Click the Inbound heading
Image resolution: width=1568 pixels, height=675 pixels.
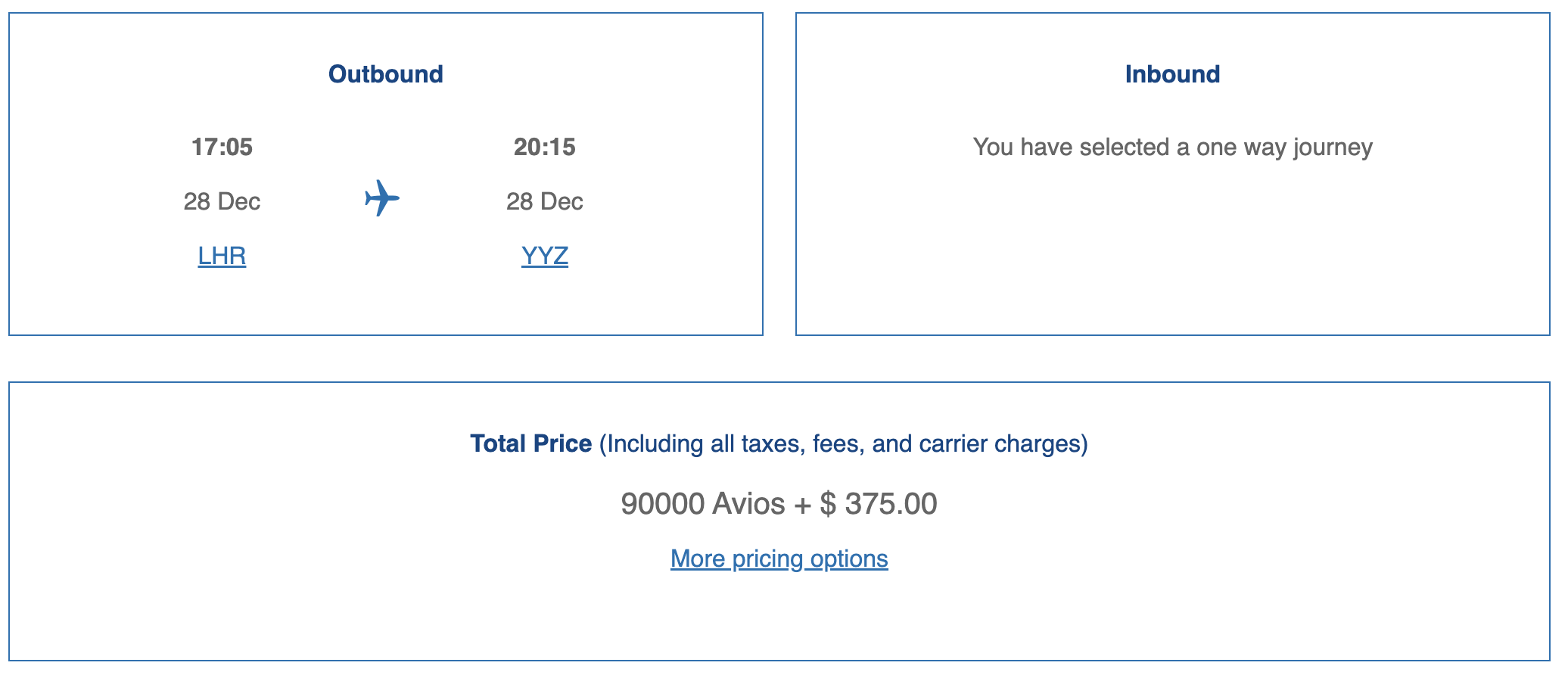pos(1172,74)
